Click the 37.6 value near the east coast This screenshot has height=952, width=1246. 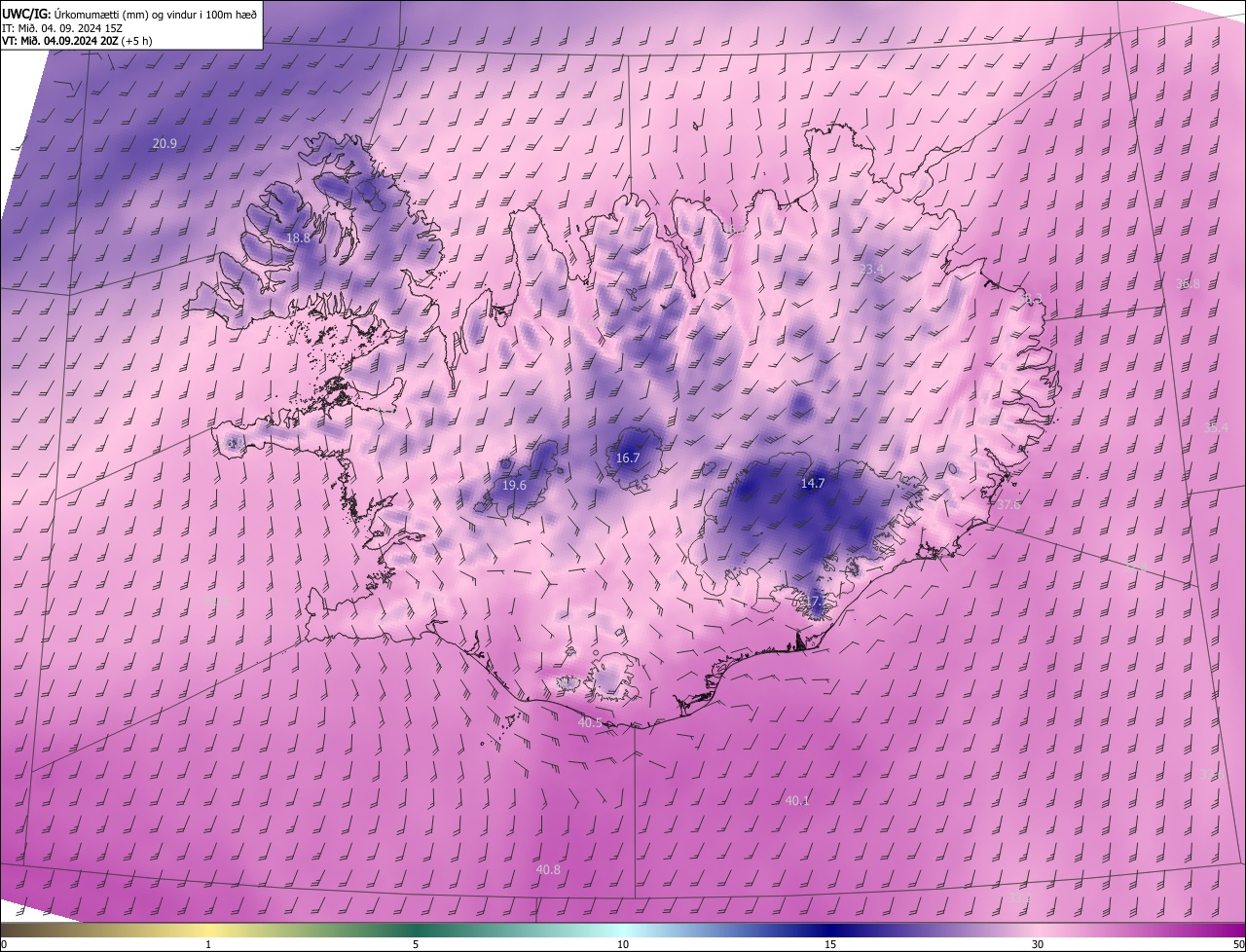click(x=1008, y=504)
